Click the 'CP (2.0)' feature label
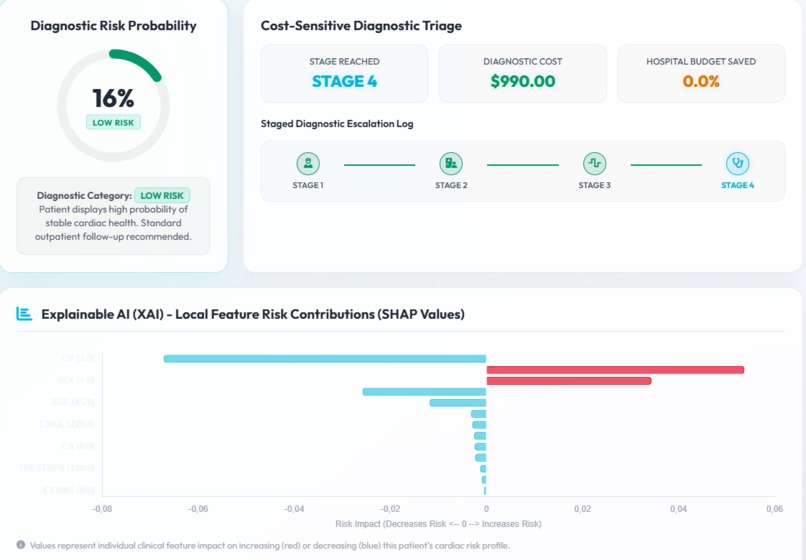Image resolution: width=806 pixels, height=560 pixels. click(x=78, y=358)
